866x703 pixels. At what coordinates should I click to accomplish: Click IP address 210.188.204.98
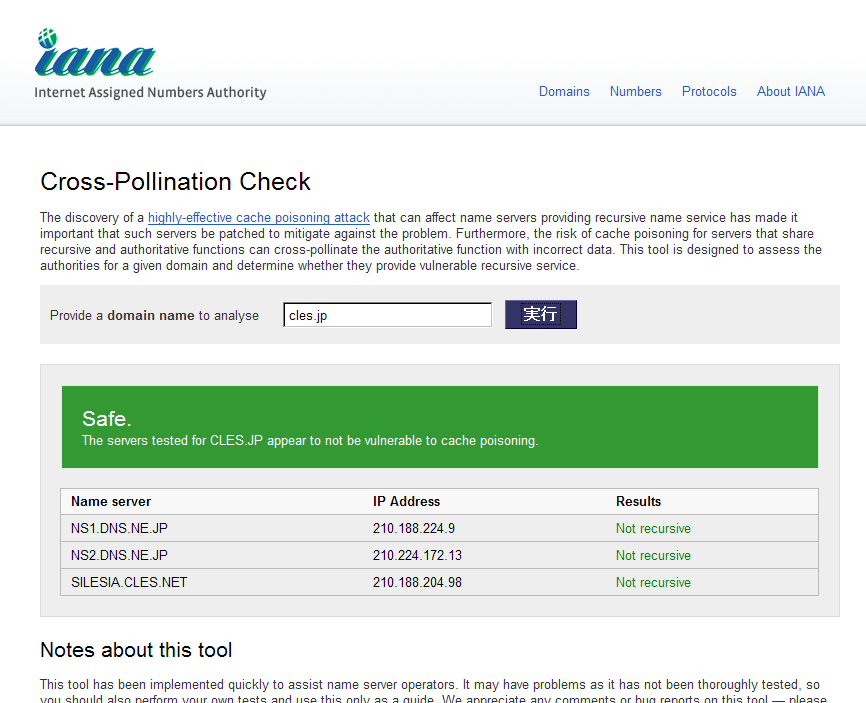(417, 582)
